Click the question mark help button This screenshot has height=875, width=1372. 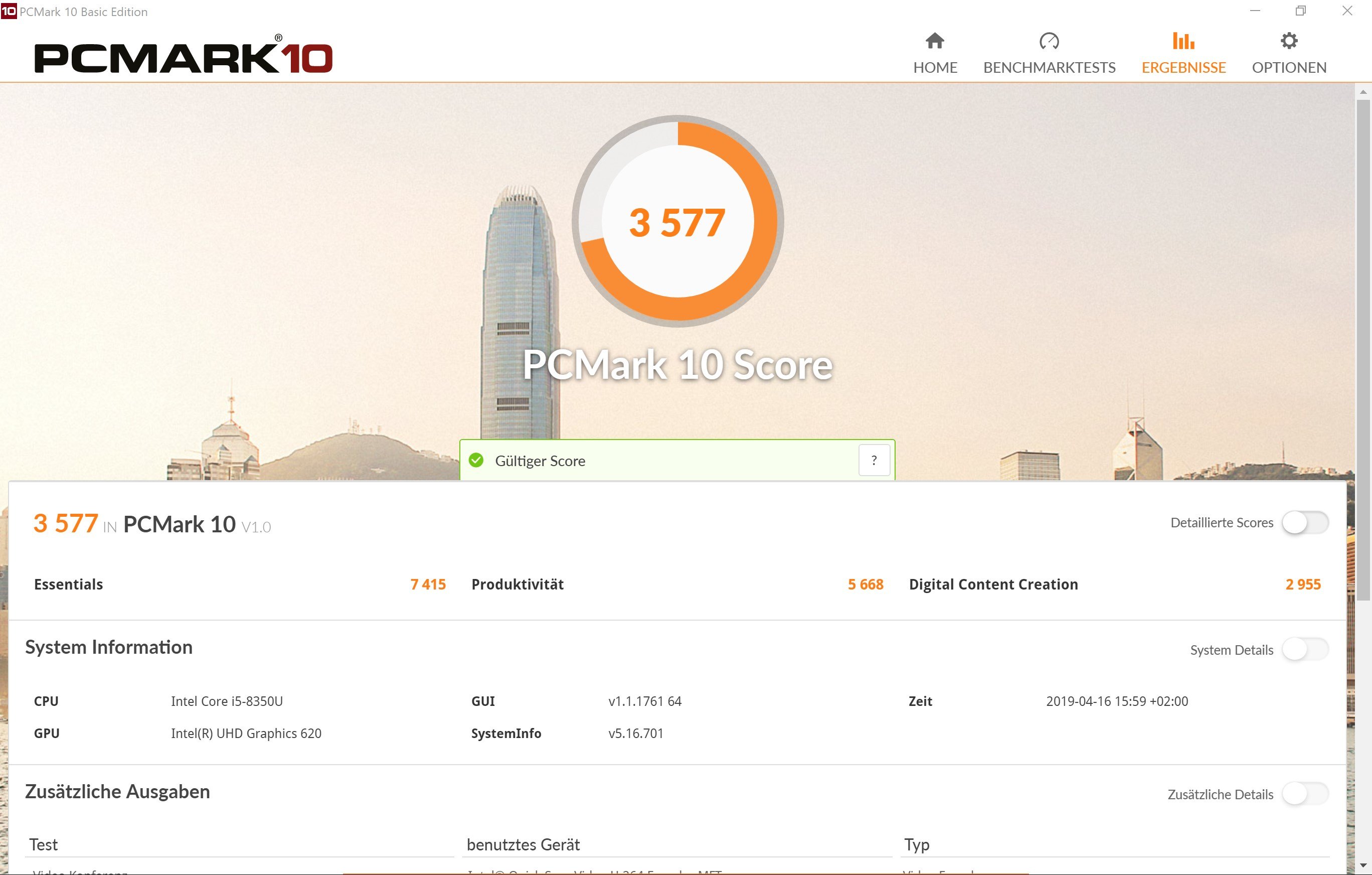click(x=874, y=460)
